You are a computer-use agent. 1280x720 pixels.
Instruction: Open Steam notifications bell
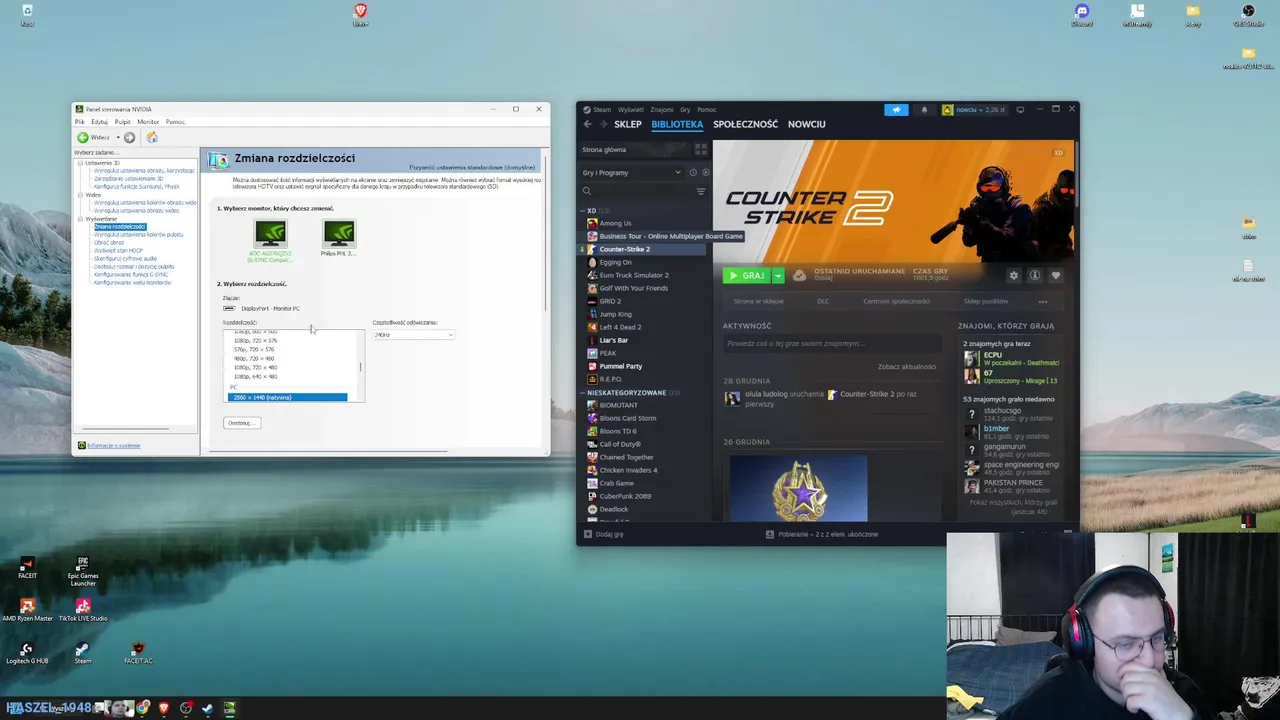coord(924,110)
